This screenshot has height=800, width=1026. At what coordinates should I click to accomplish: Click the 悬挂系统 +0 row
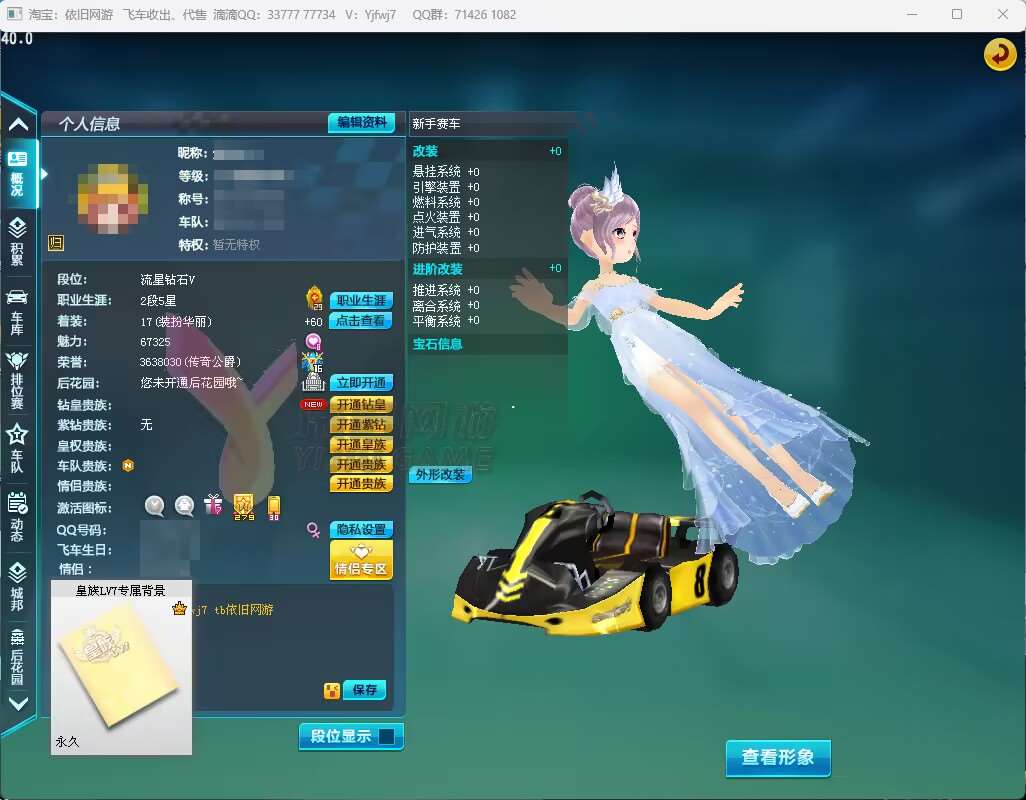[446, 171]
